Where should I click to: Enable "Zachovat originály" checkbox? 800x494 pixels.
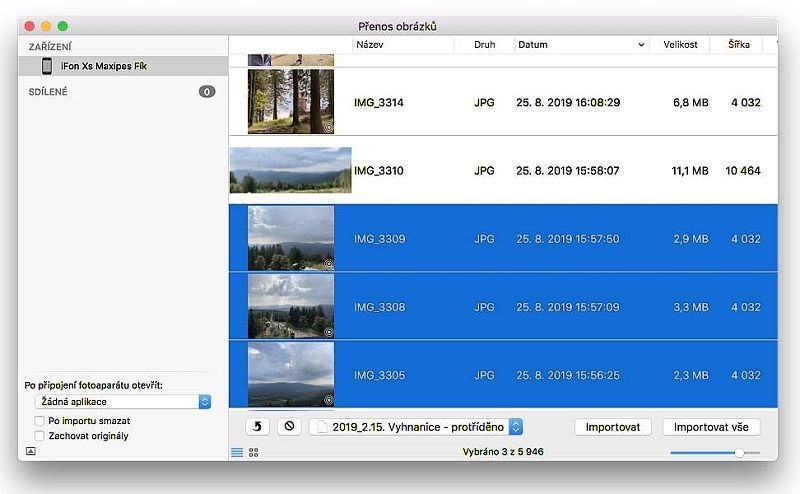tap(39, 436)
